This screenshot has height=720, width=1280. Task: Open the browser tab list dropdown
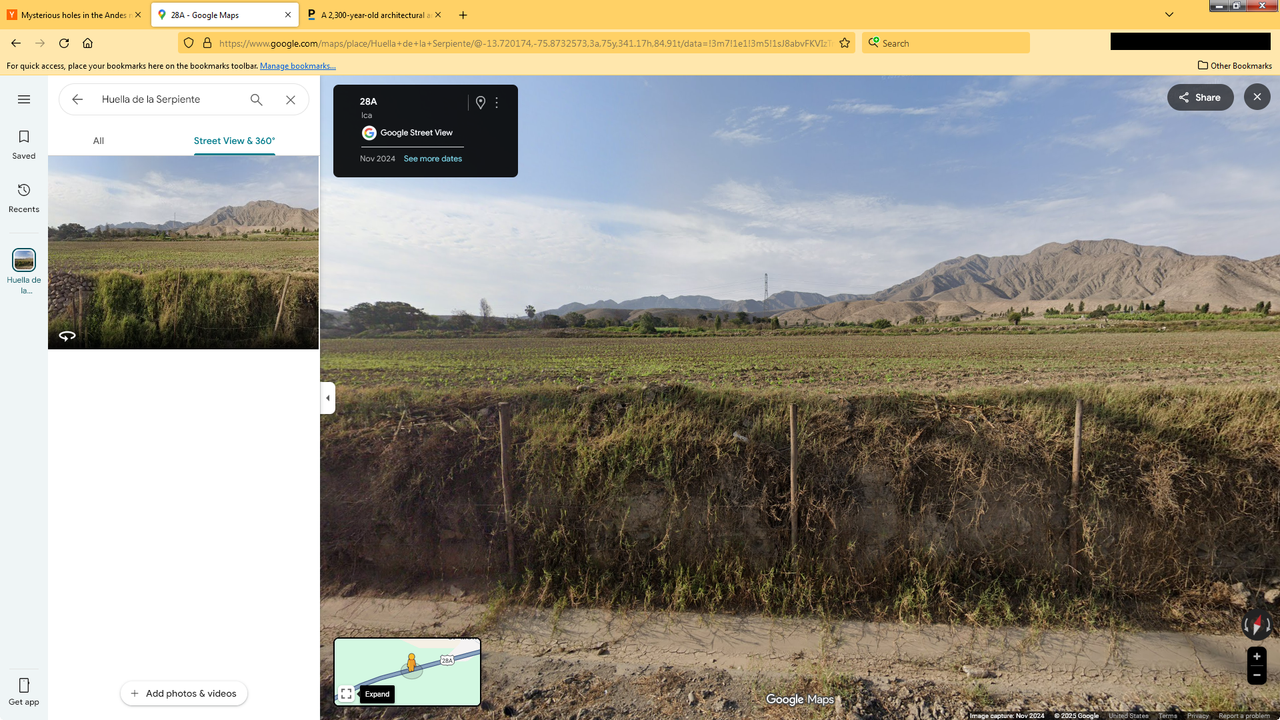(x=1168, y=15)
